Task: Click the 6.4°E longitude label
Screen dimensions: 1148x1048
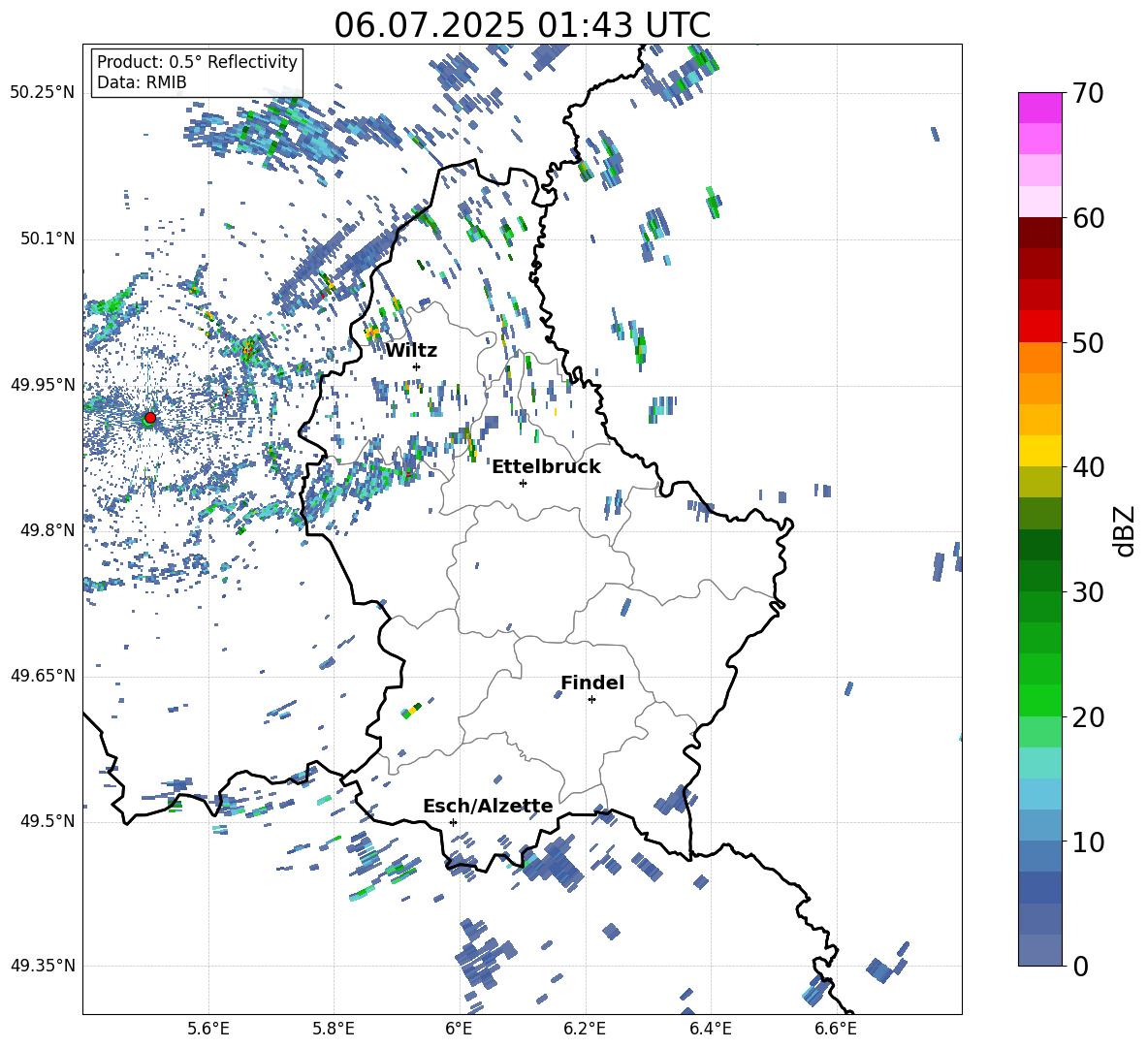Action: pyautogui.click(x=710, y=1029)
